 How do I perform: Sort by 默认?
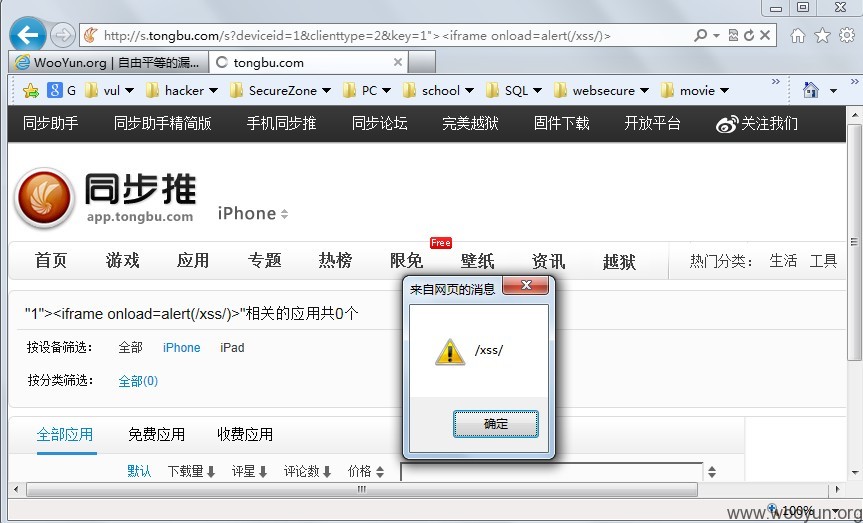click(x=139, y=471)
